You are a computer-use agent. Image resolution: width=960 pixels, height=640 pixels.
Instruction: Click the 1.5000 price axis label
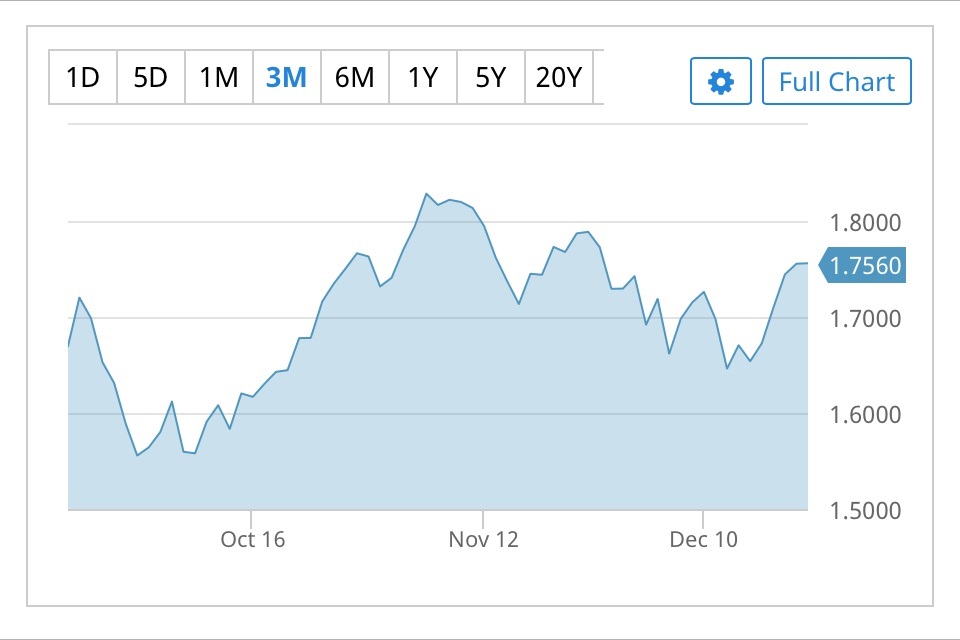pos(866,510)
